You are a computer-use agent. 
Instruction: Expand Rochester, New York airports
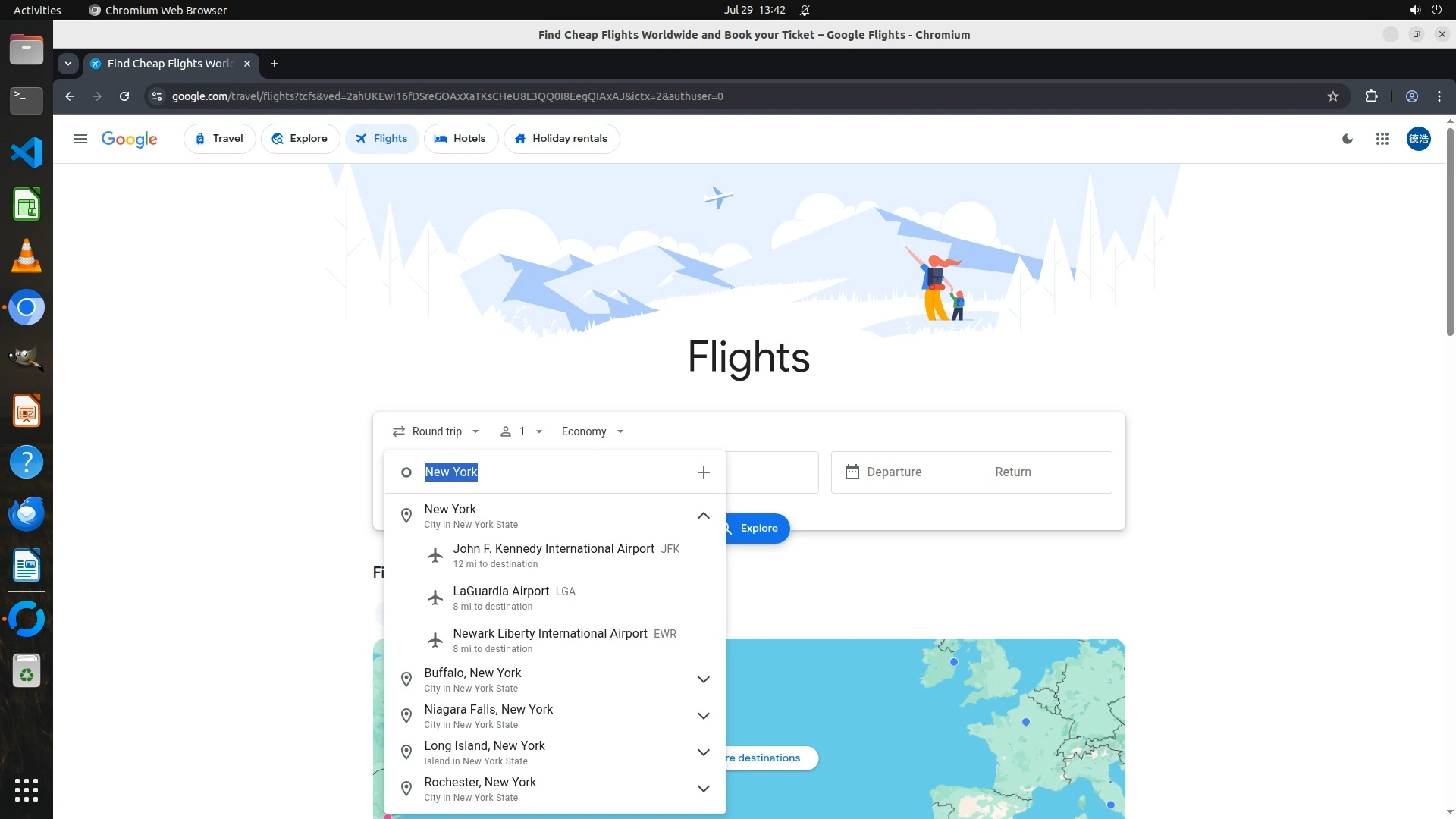(x=703, y=789)
